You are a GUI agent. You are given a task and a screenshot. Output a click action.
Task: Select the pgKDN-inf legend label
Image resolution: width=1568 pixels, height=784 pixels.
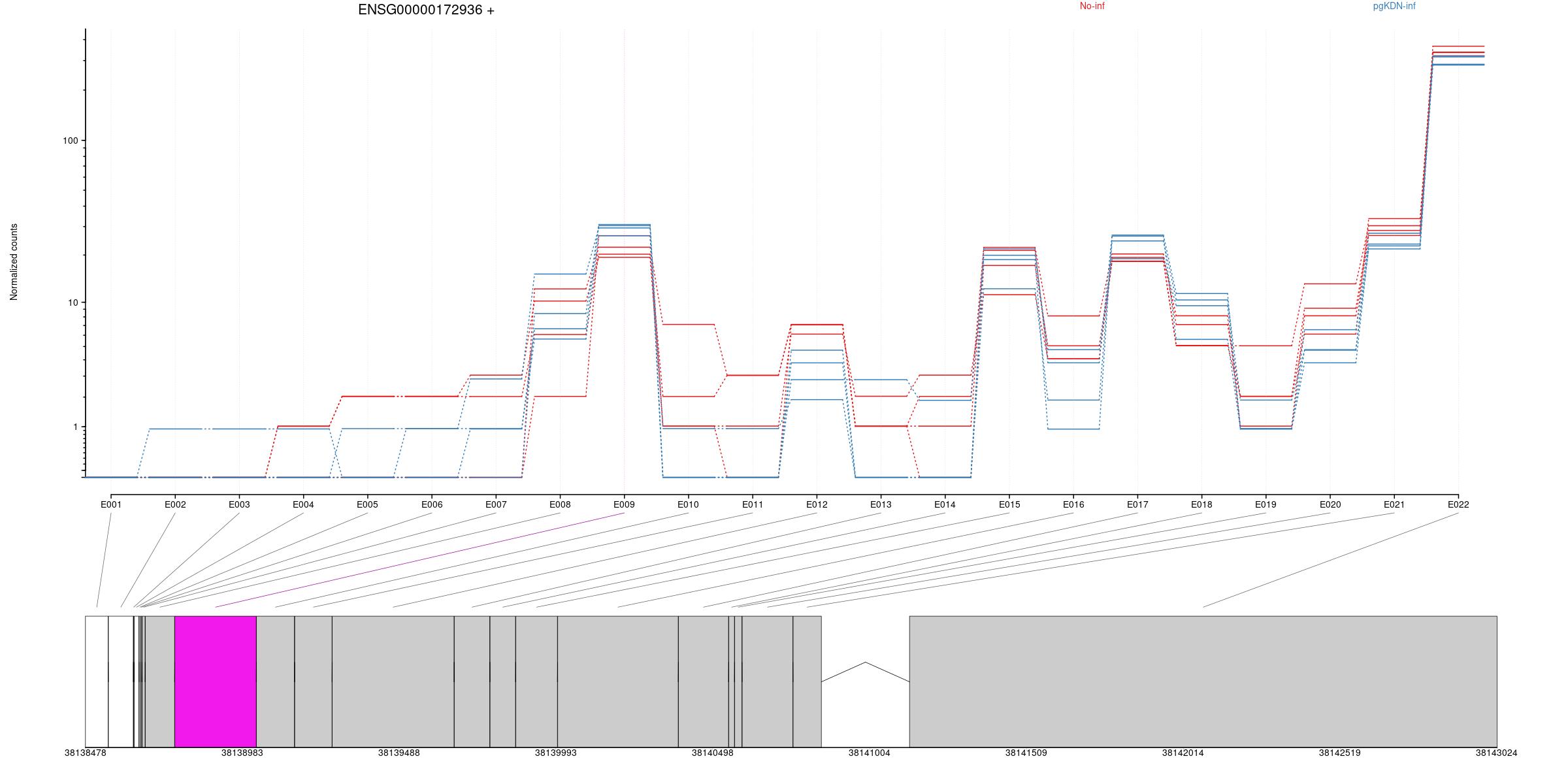[x=1394, y=6]
